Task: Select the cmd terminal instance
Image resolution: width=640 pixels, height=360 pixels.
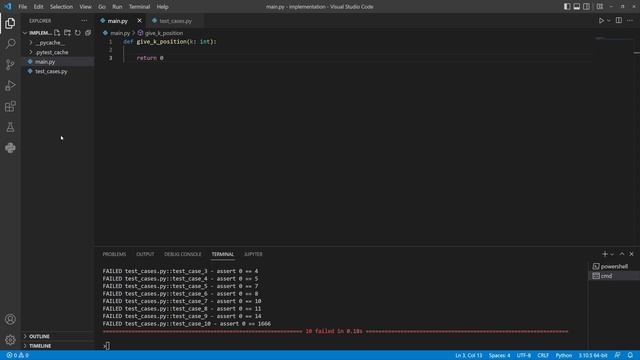Action: pos(613,276)
